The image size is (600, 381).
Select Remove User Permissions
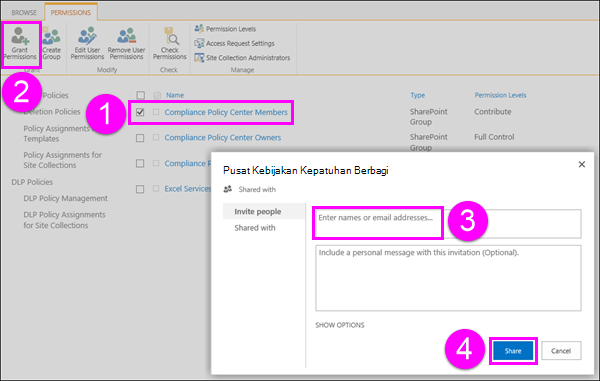[126, 43]
